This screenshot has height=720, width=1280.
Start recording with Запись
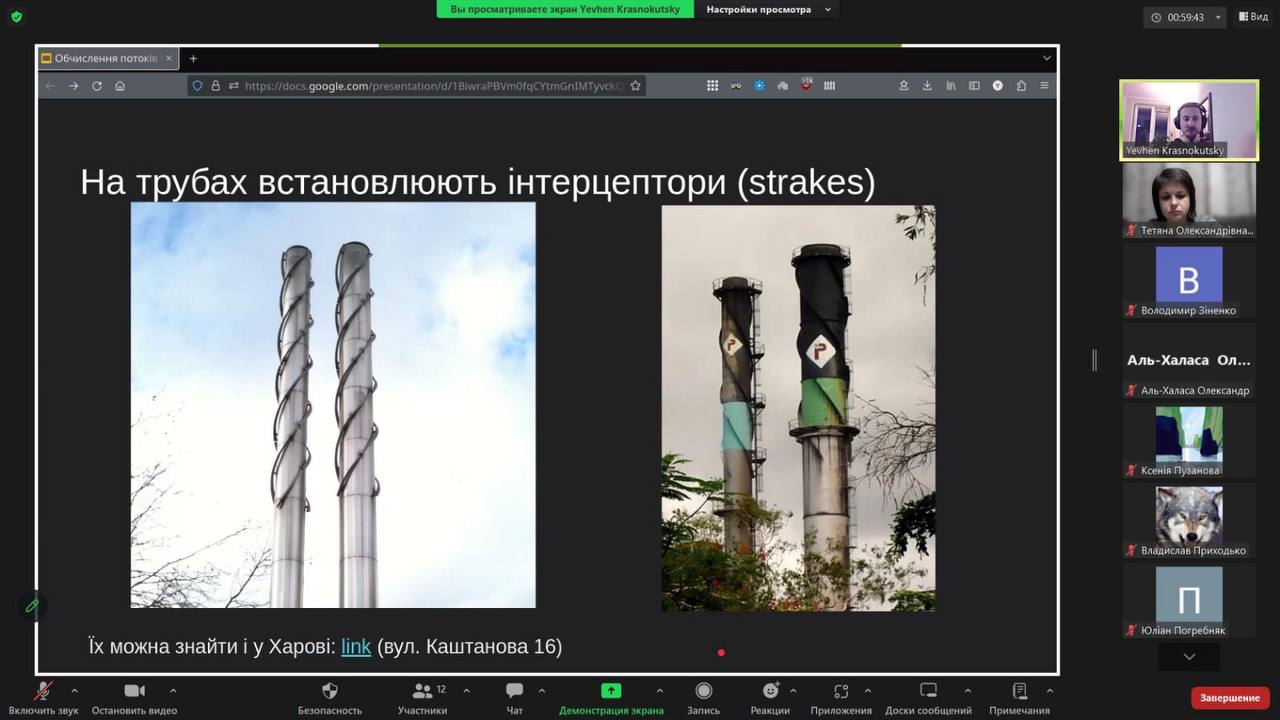pyautogui.click(x=703, y=697)
